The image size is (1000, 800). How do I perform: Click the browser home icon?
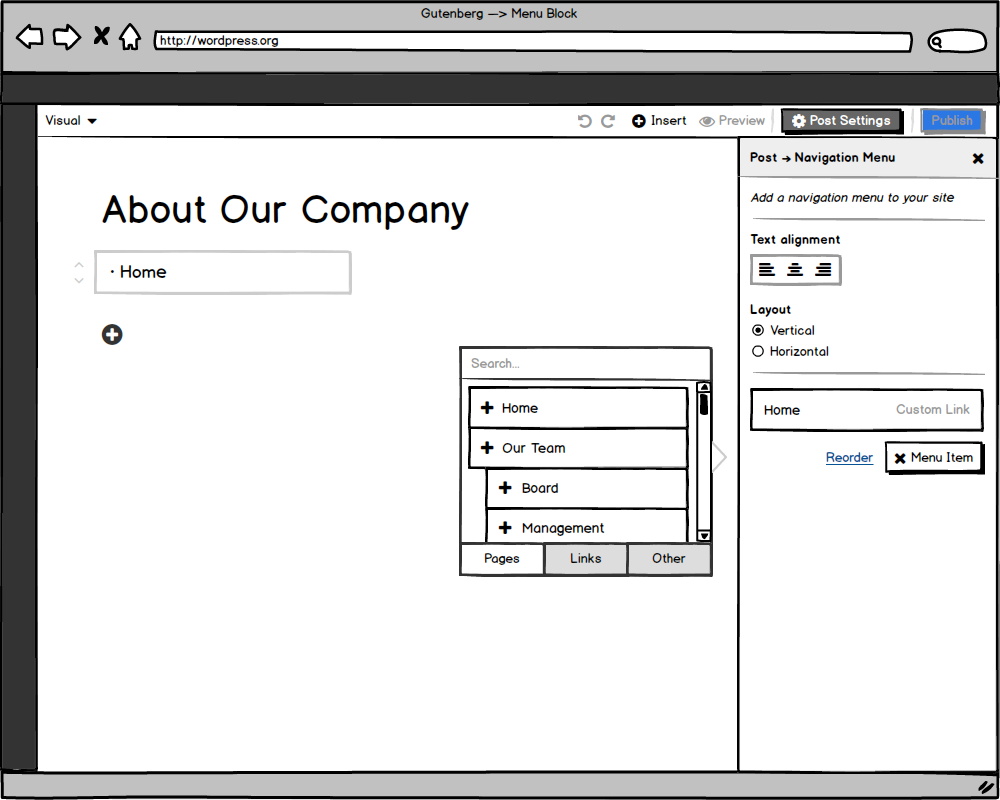(x=130, y=38)
